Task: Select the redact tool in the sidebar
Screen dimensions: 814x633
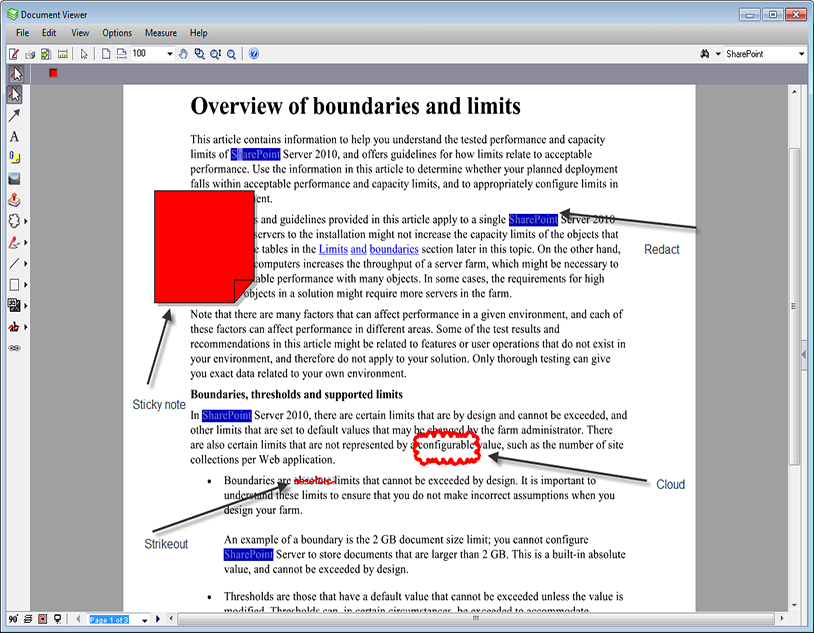Action: (x=15, y=305)
